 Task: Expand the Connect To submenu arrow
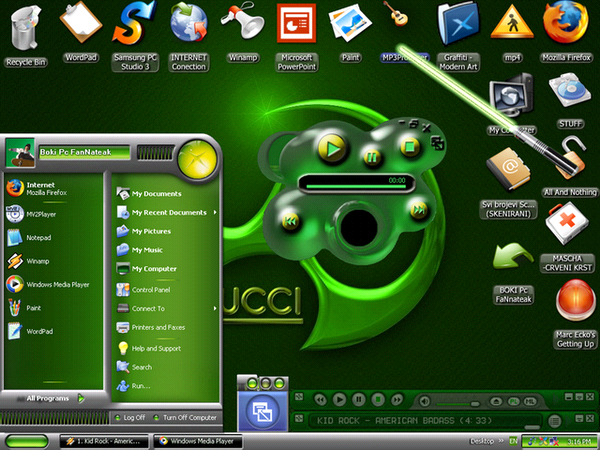pyautogui.click(x=215, y=308)
